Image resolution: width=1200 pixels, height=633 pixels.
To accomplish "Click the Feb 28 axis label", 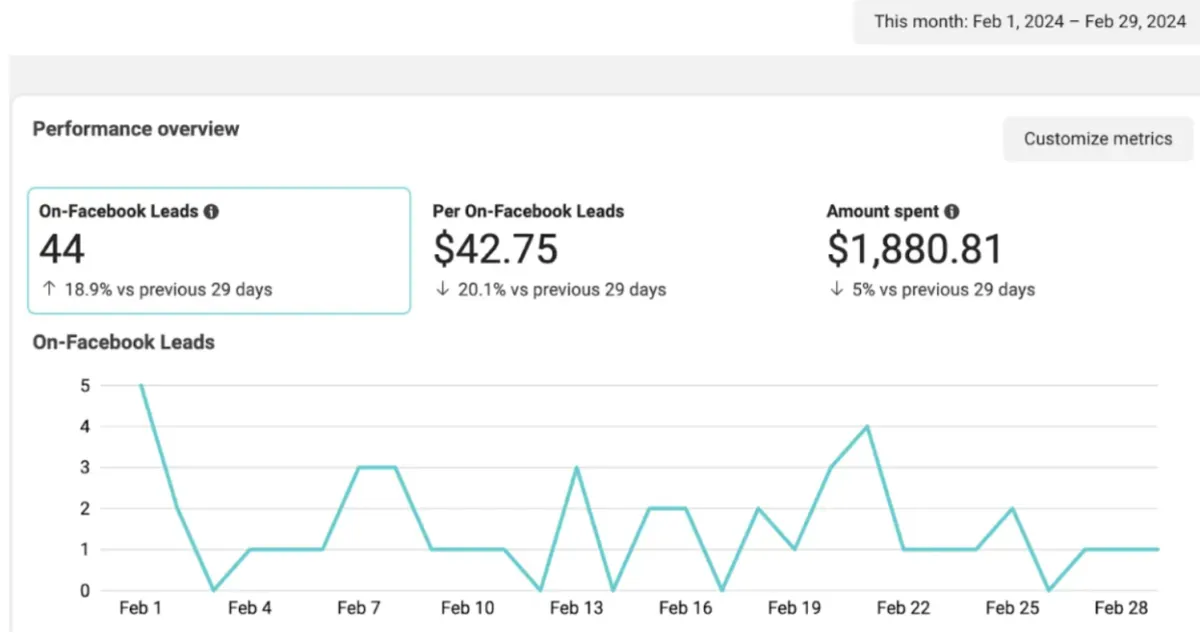I will [1120, 608].
